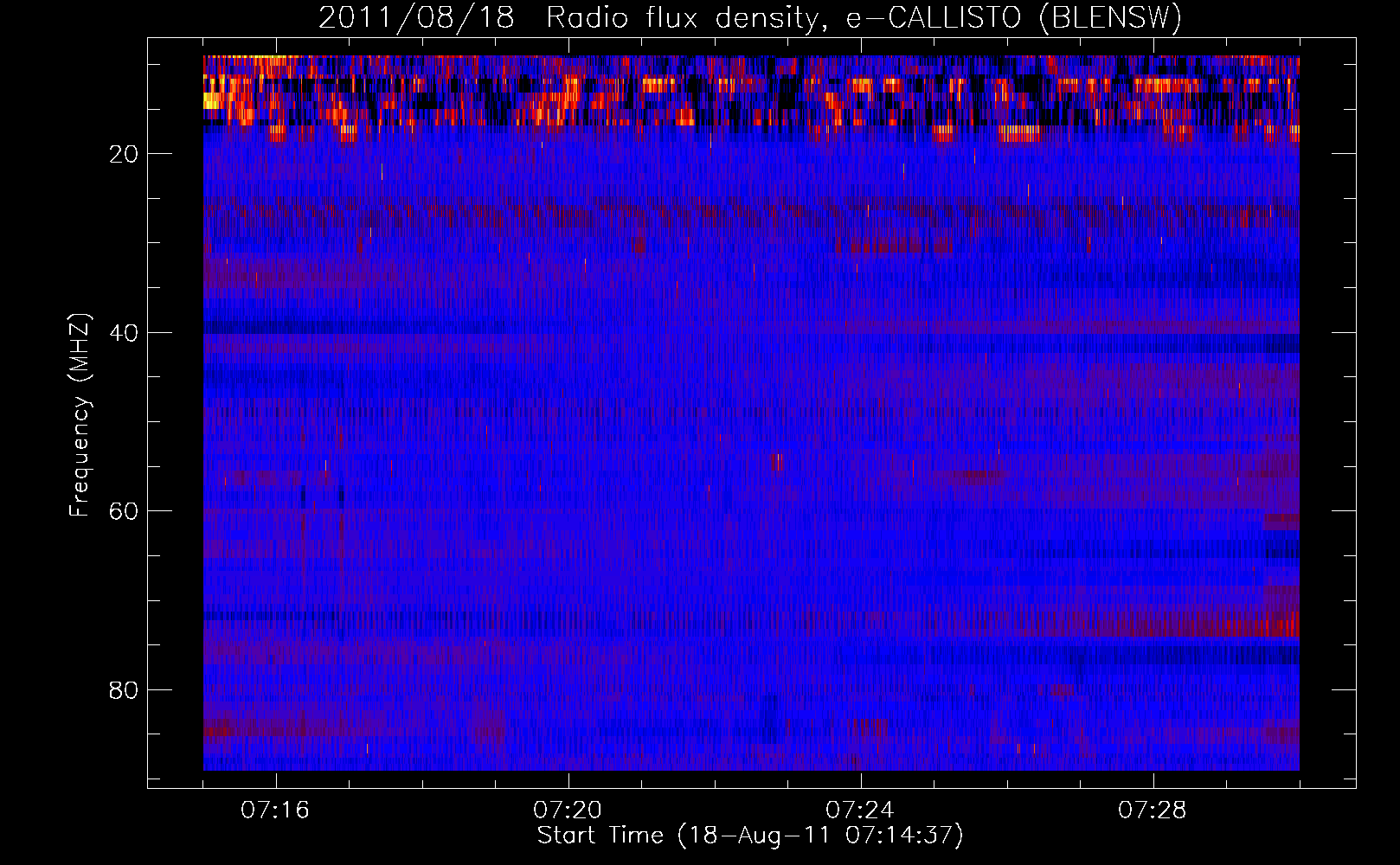Screen dimensions: 1400x865
Task: Click the 07:28 time tick label
Action: 1153,810
